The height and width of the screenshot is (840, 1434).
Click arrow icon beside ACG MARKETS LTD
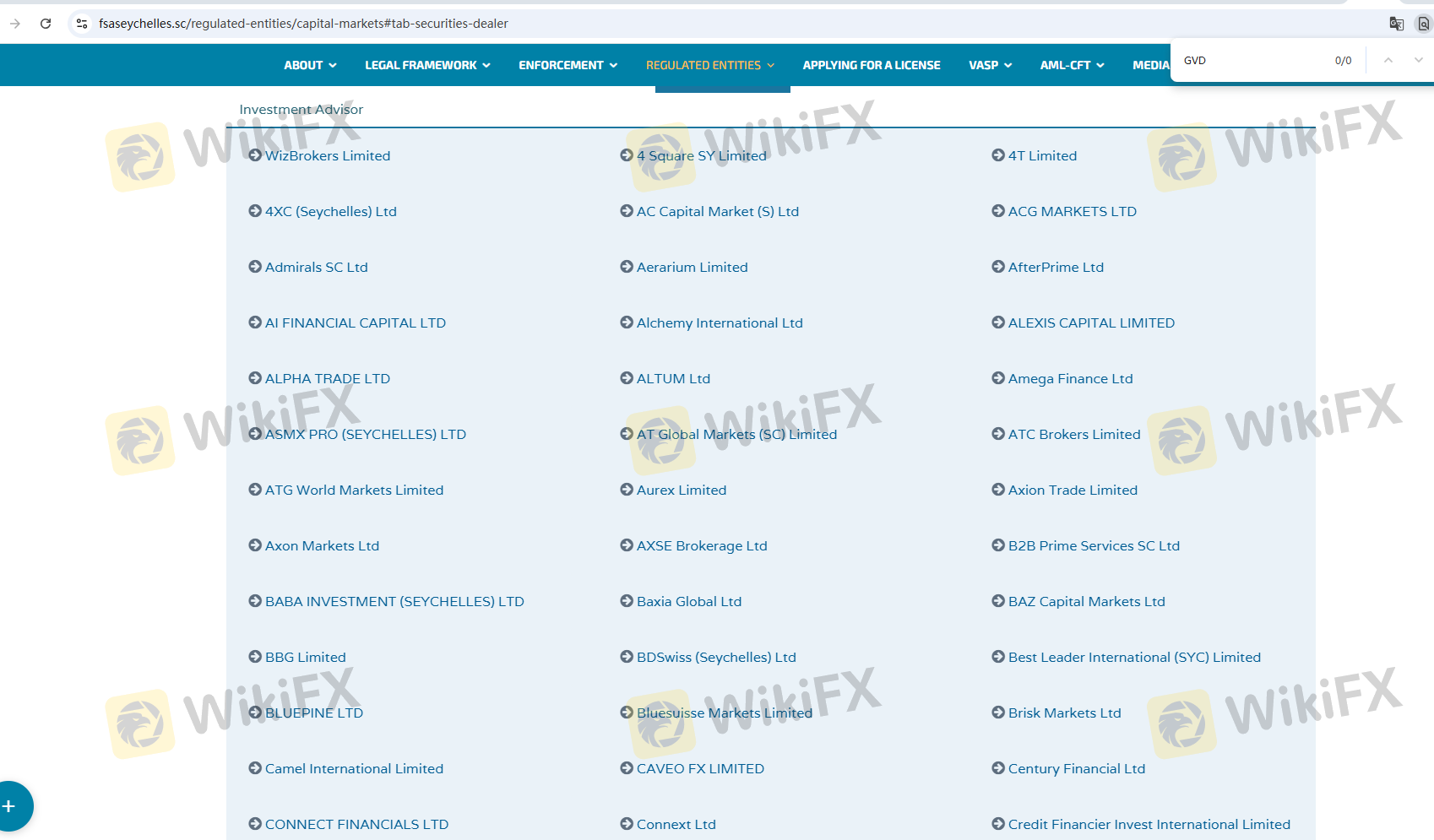tap(998, 211)
